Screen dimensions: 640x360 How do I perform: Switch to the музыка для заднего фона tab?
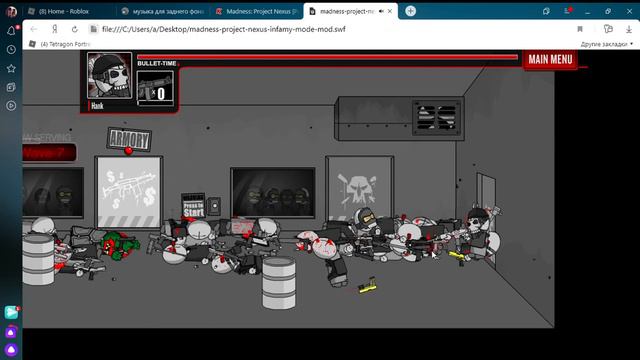coord(163,11)
